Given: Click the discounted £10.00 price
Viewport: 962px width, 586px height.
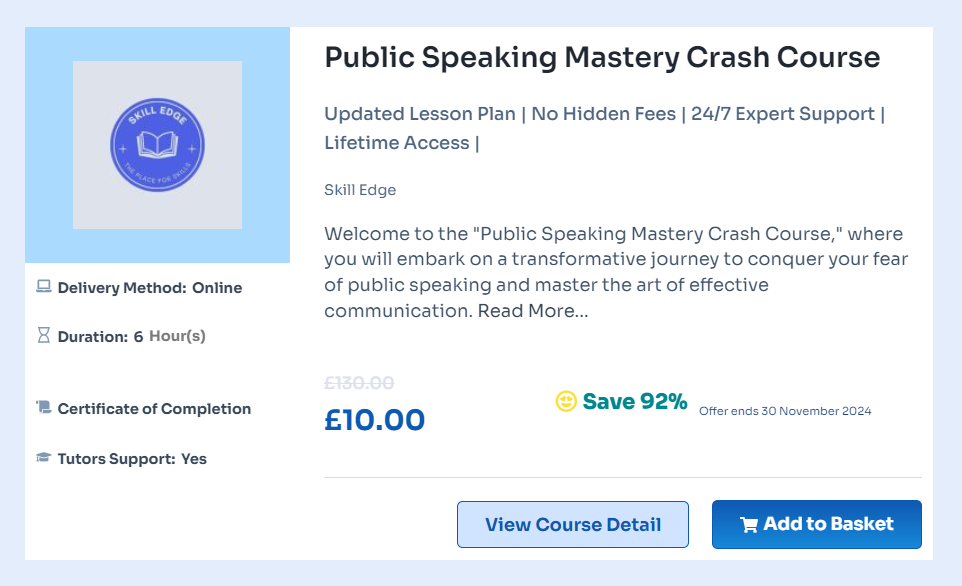Looking at the screenshot, I should coord(375,419).
